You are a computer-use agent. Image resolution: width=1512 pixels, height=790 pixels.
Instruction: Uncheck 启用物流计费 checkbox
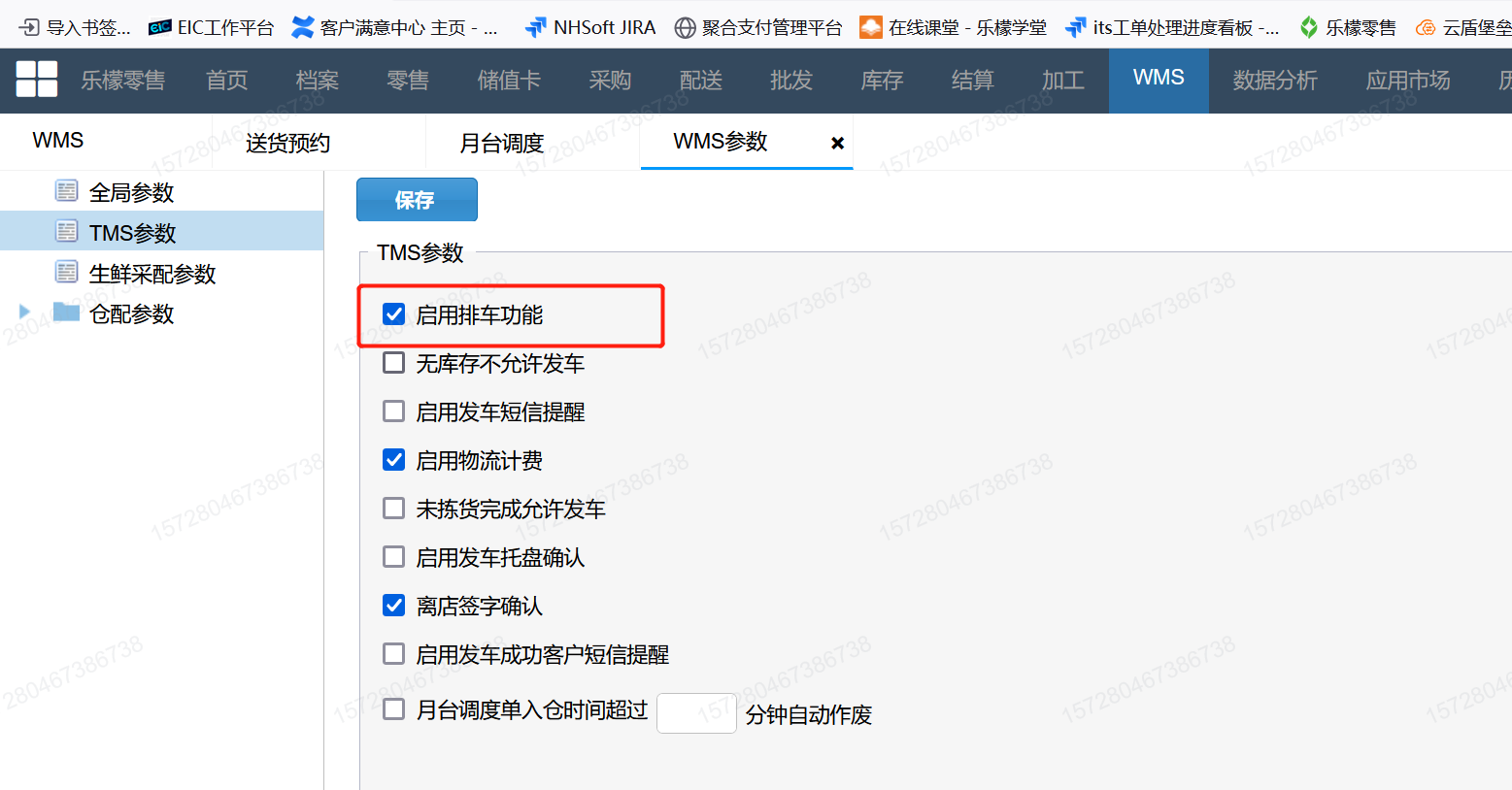(393, 459)
